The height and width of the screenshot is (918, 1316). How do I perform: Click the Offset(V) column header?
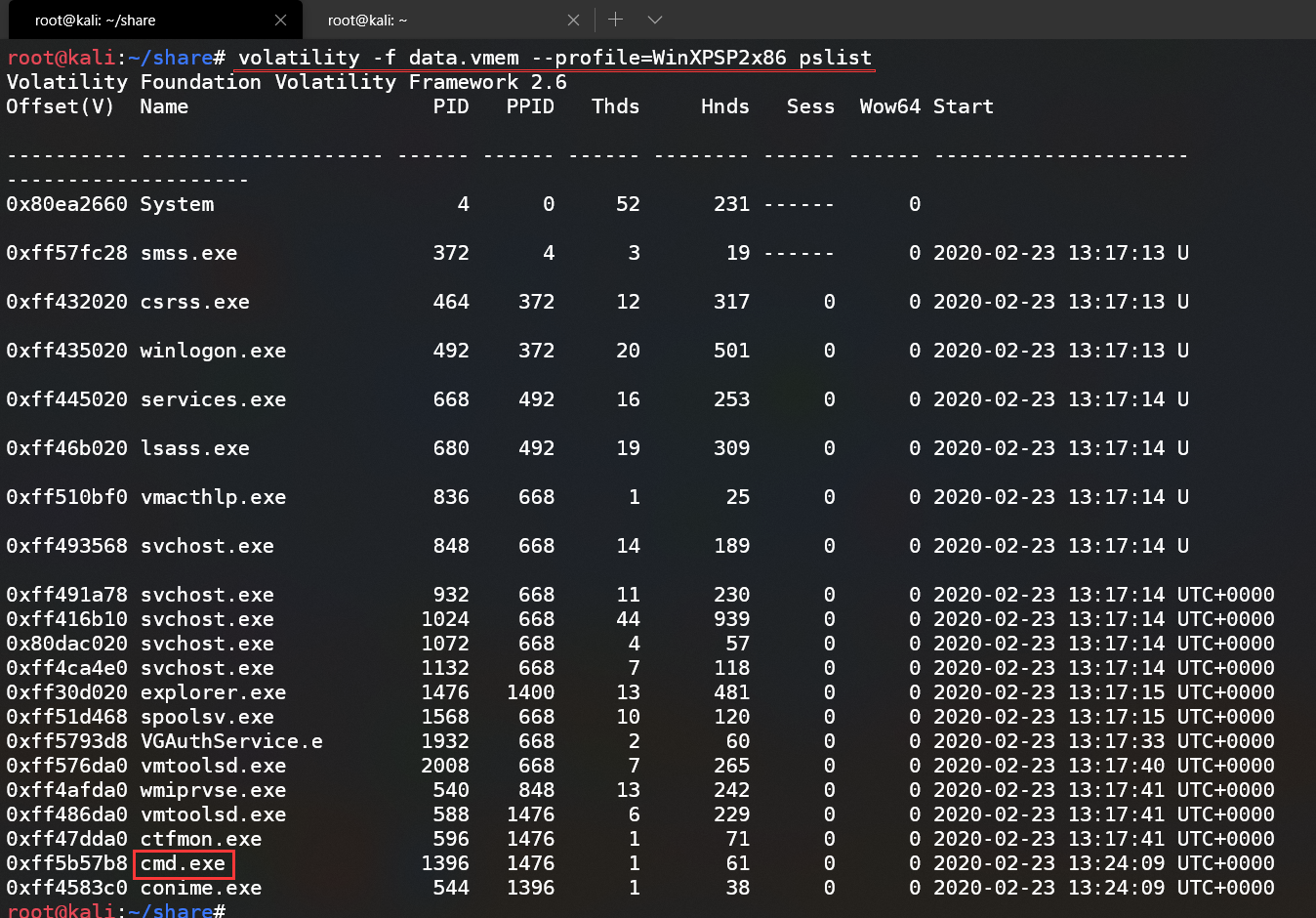point(61,106)
